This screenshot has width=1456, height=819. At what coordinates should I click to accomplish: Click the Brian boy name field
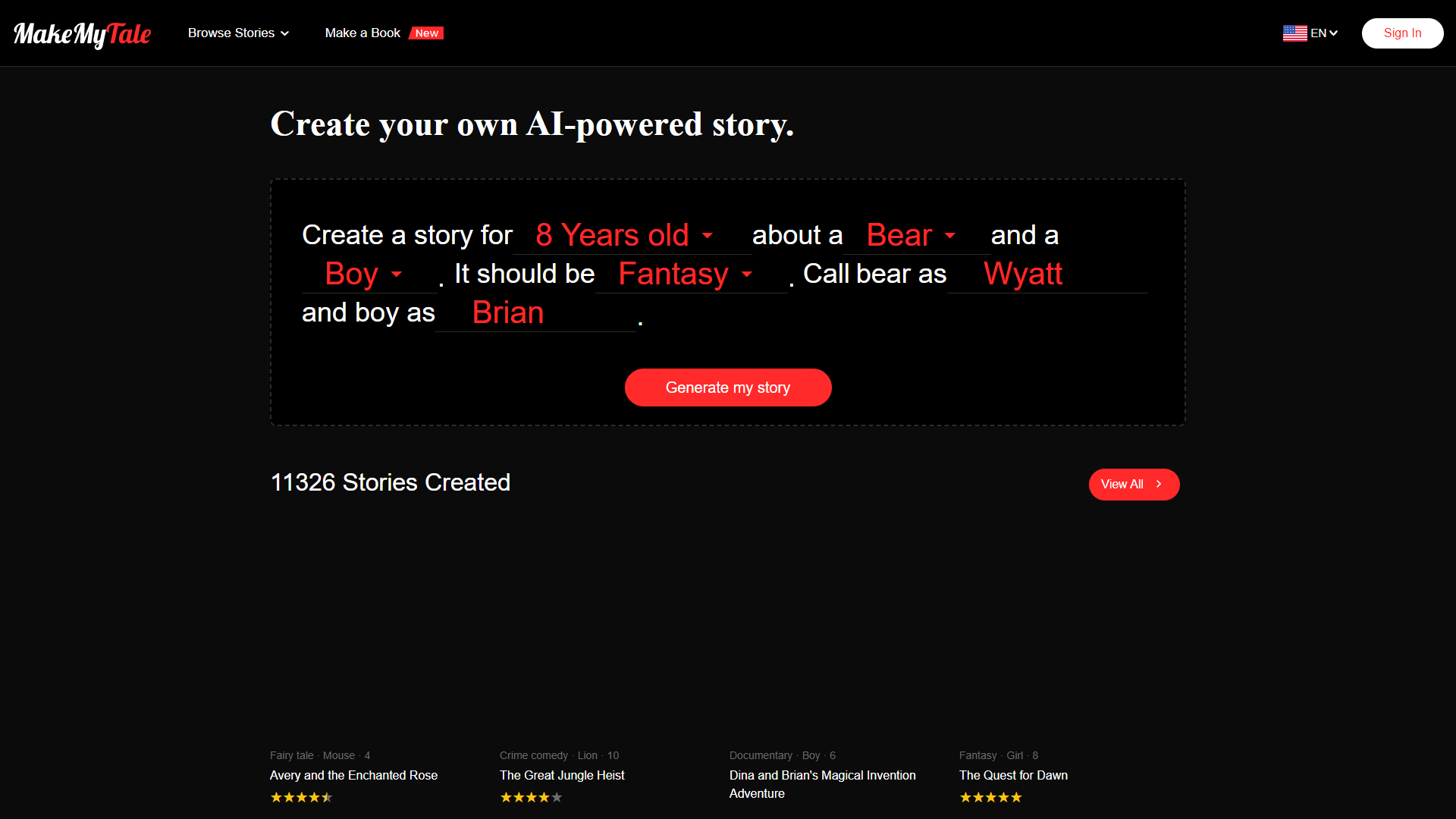pos(535,312)
